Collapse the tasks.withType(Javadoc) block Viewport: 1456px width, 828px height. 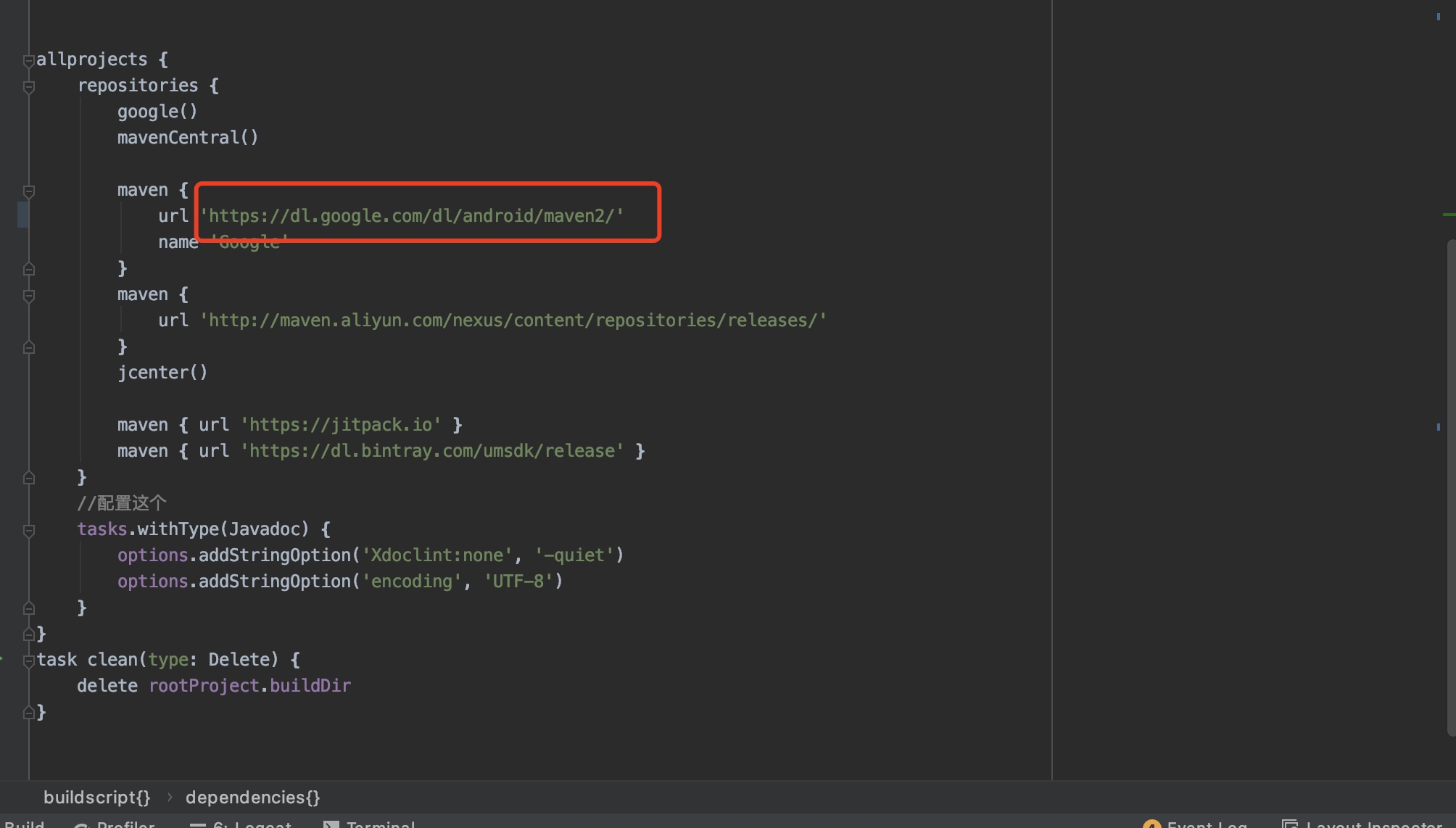[29, 531]
